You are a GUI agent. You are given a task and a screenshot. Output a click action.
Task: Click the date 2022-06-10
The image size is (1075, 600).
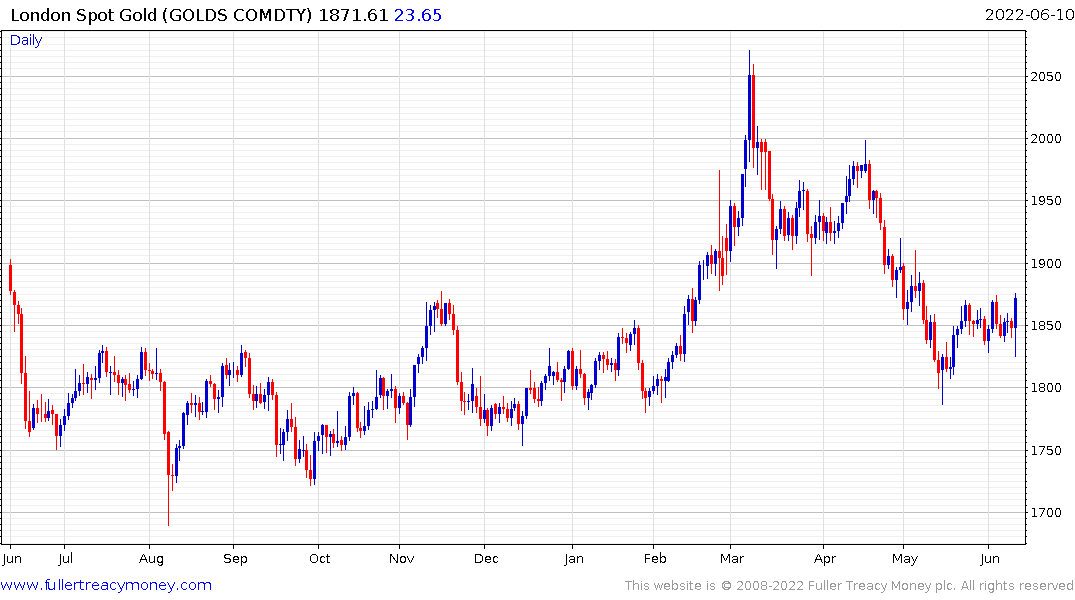click(x=1029, y=15)
